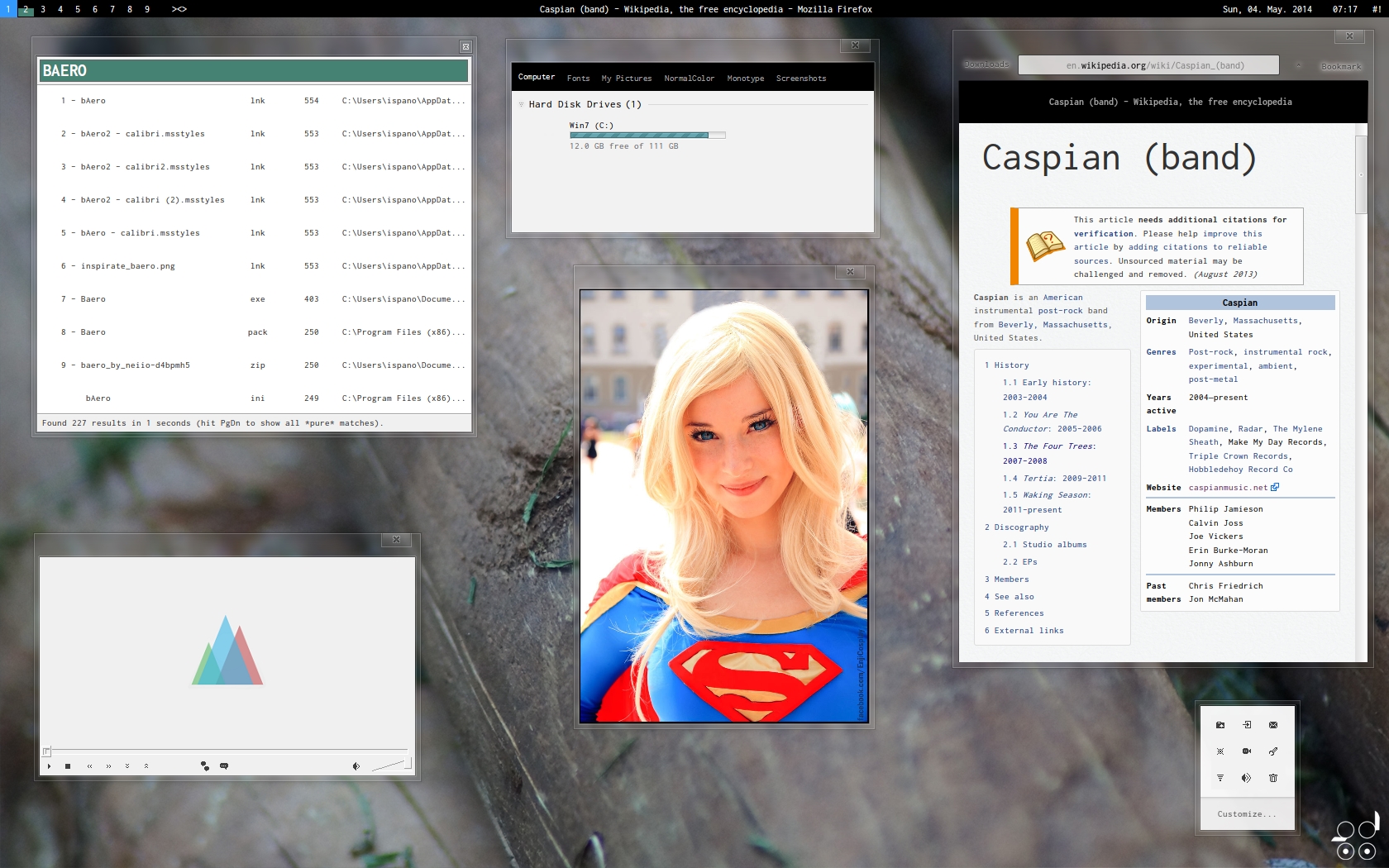Open the caspianmusic.net website link
The width and height of the screenshot is (1389, 868).
[1229, 488]
